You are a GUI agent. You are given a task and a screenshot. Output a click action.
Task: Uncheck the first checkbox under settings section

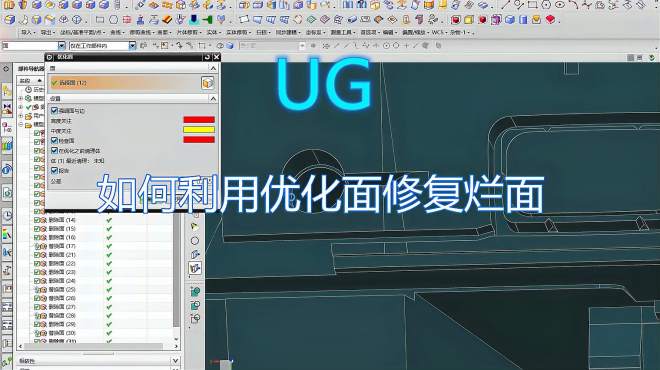tap(54, 110)
